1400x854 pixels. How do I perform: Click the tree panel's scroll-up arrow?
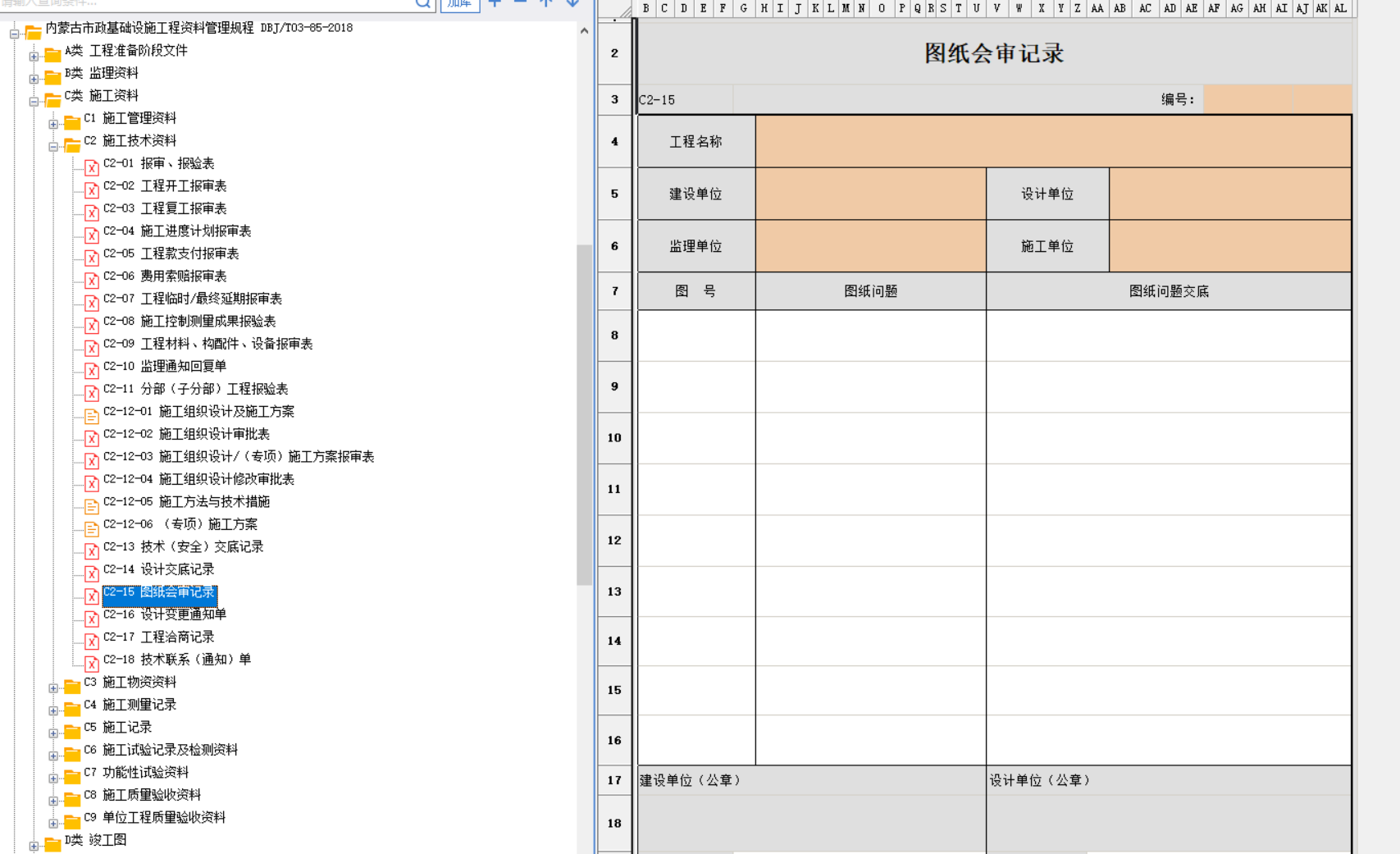tap(584, 31)
